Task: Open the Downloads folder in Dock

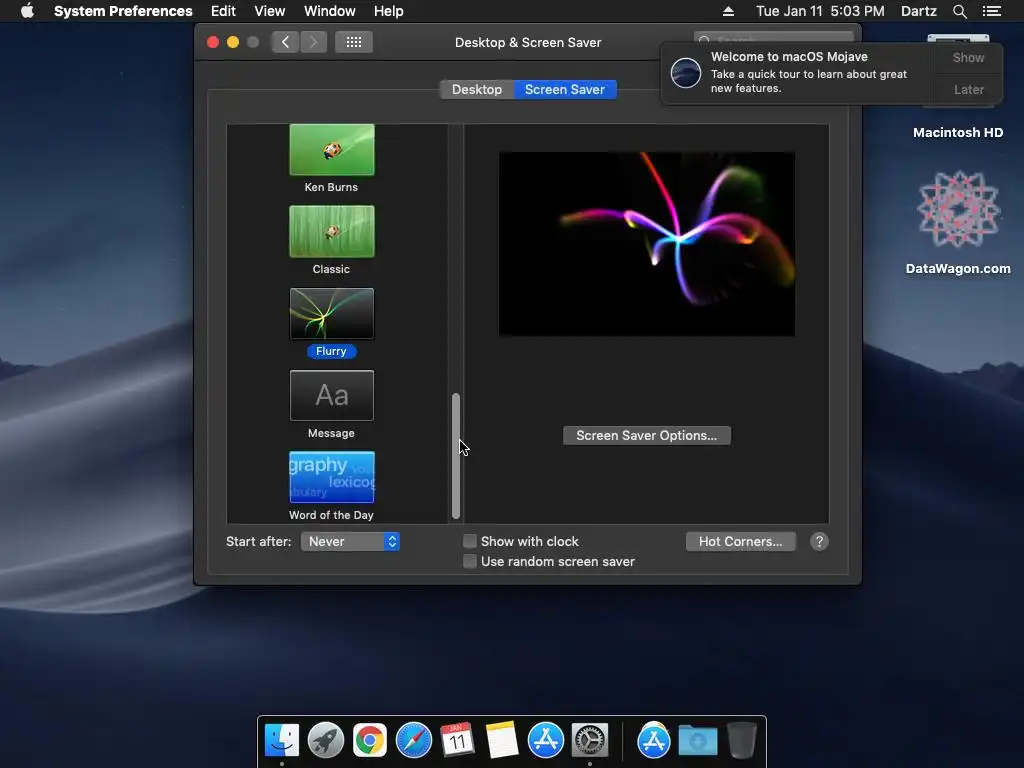Action: pyautogui.click(x=697, y=741)
